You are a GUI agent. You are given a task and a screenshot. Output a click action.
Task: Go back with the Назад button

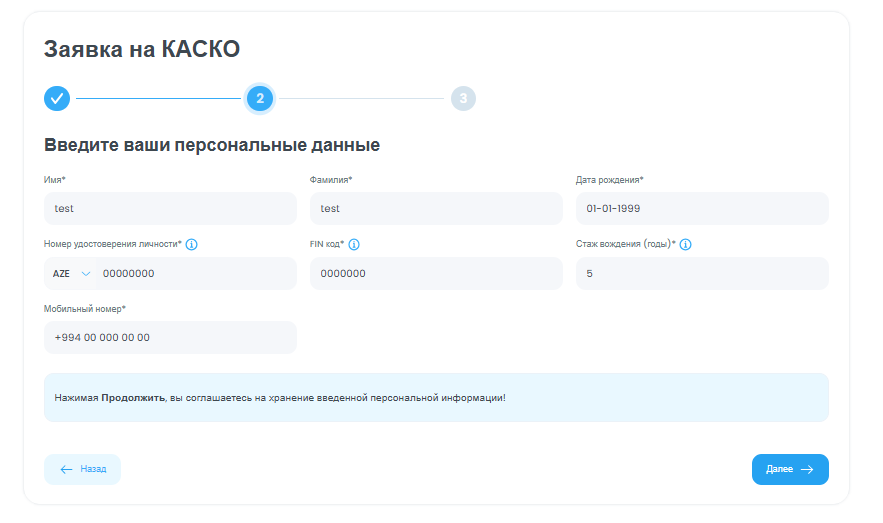tap(82, 469)
